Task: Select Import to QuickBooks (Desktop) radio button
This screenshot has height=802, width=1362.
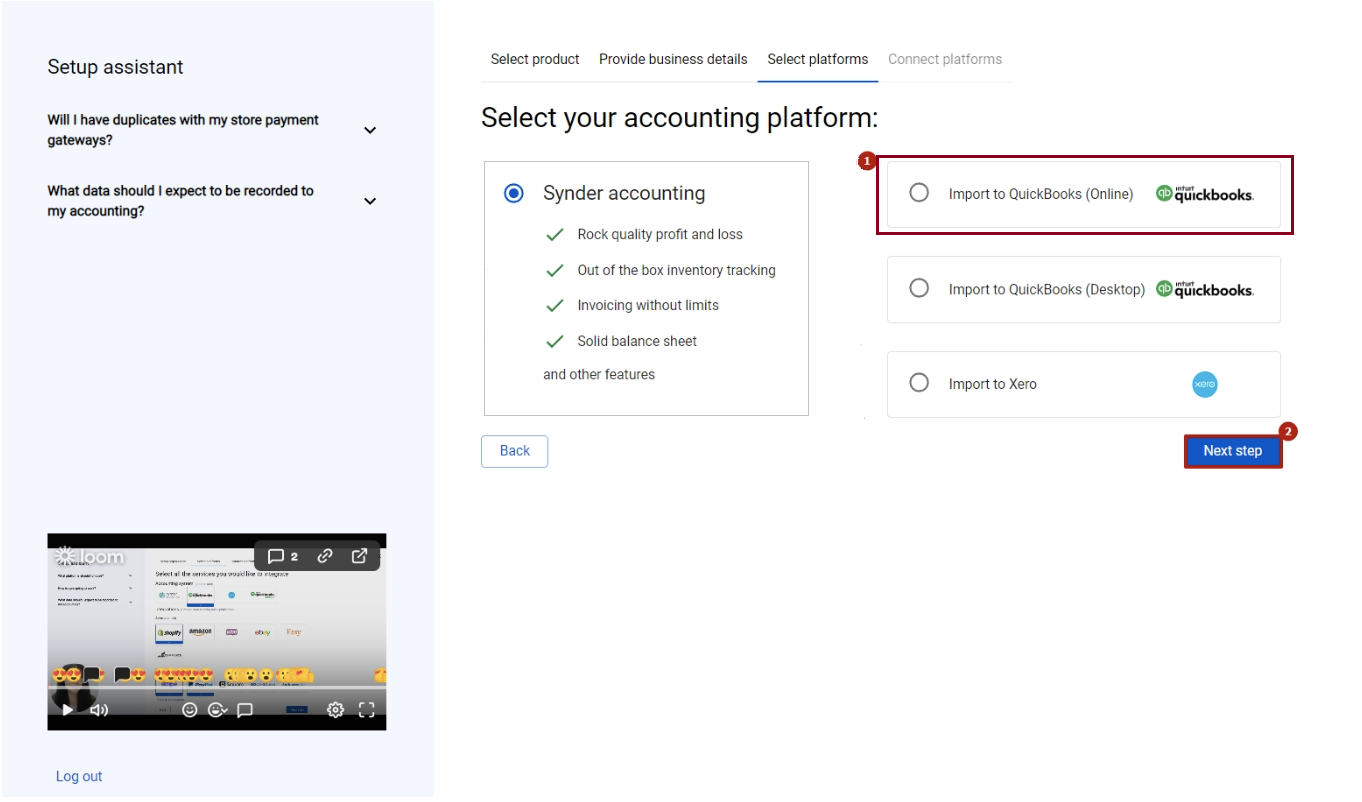Action: click(x=919, y=289)
